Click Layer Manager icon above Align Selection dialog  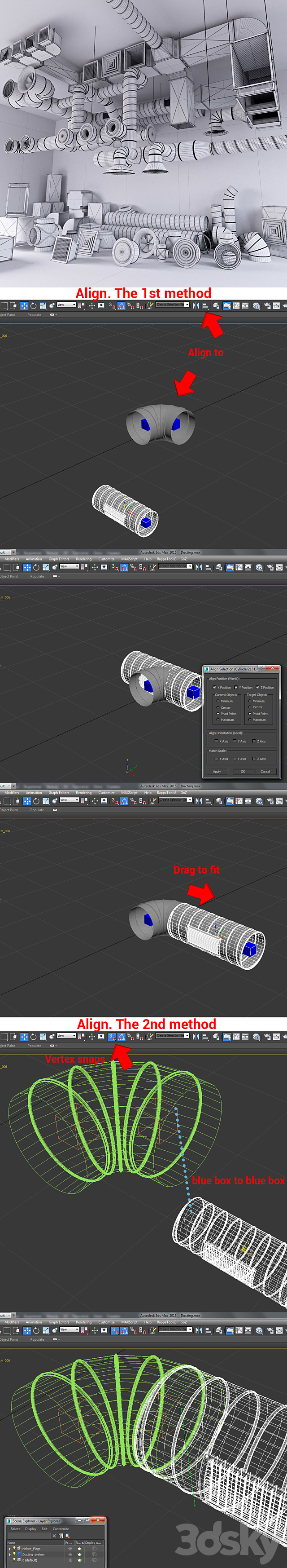pos(219,567)
